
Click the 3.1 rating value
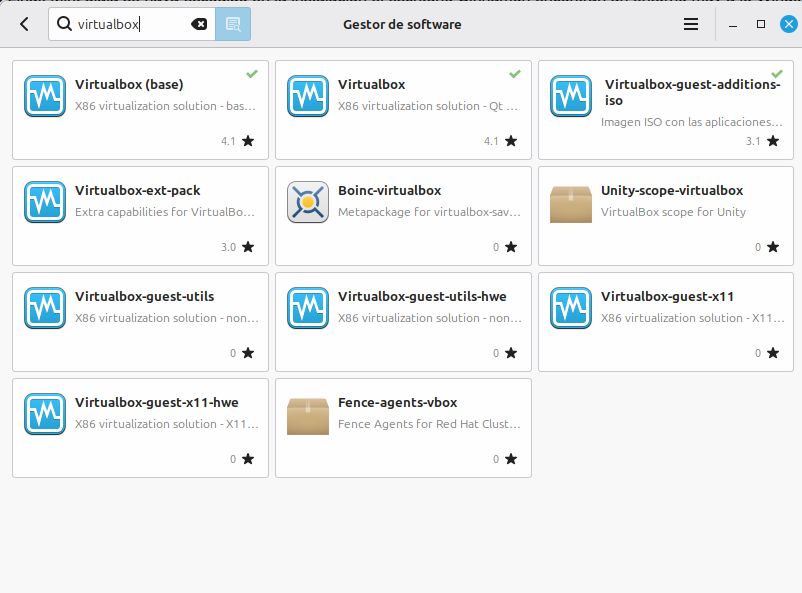tap(753, 141)
